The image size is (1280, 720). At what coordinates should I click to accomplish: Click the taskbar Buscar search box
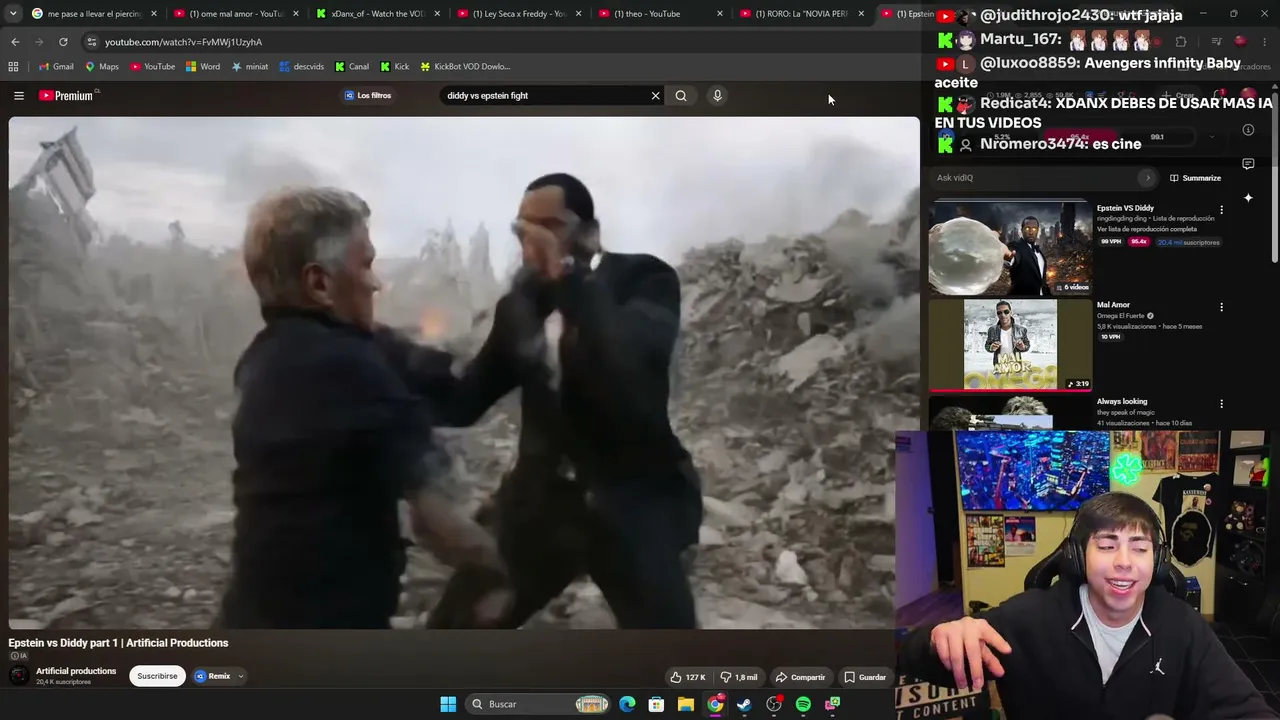pyautogui.click(x=539, y=704)
